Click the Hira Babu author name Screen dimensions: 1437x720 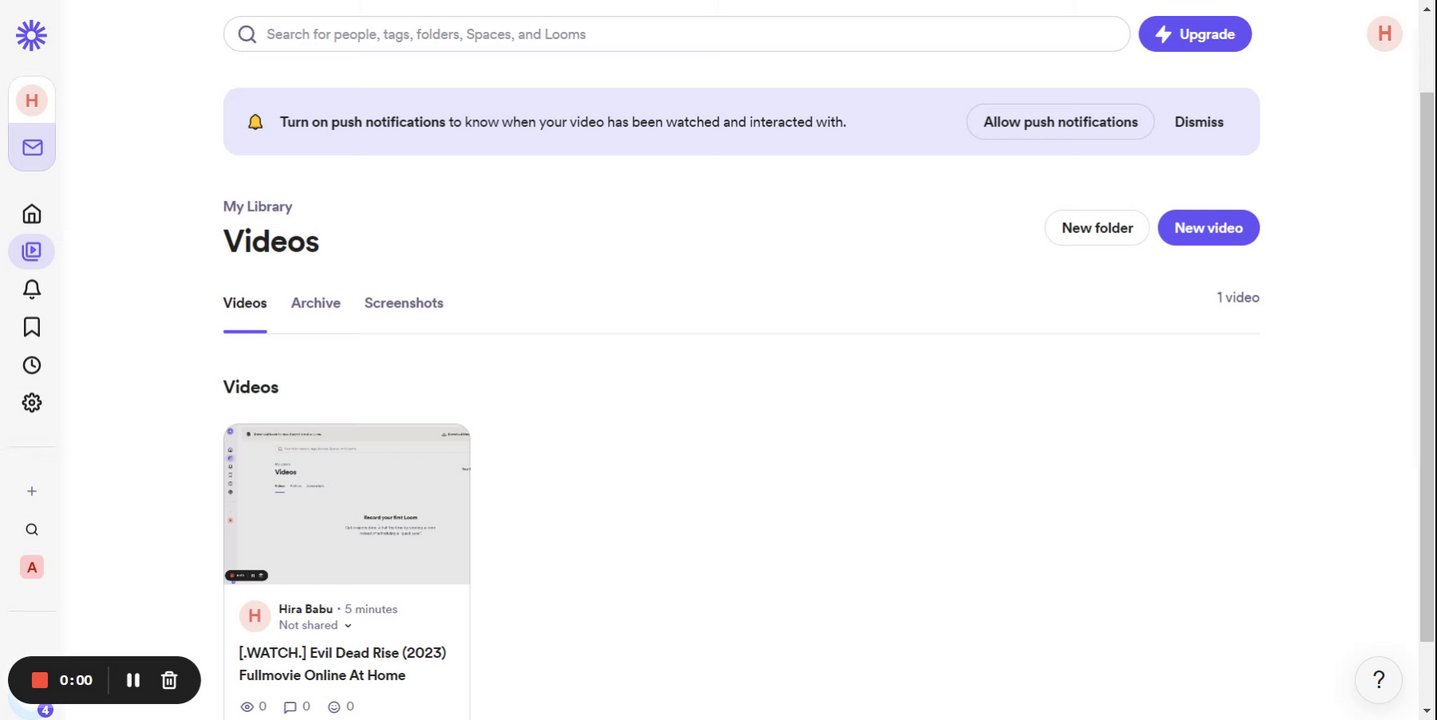coord(306,609)
